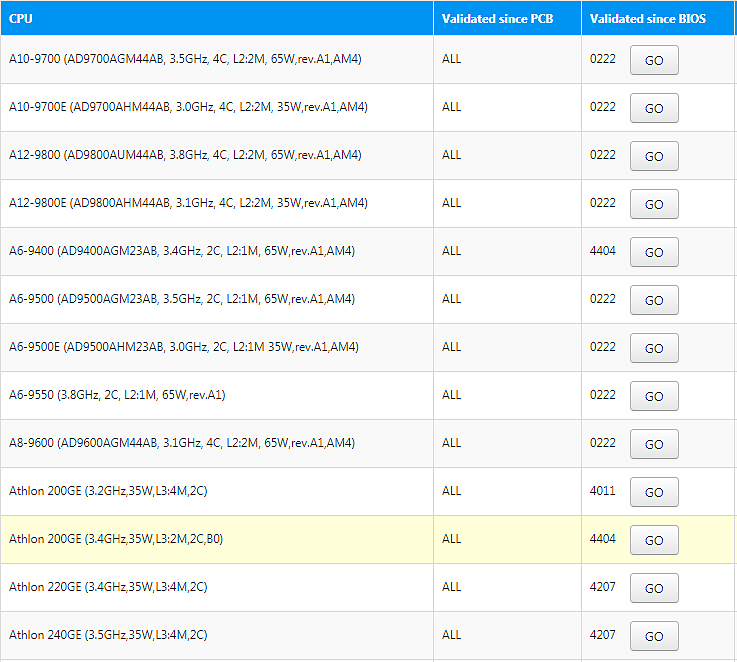Click BIOS version 0222 in A8-9600 row

pyautogui.click(x=603, y=442)
